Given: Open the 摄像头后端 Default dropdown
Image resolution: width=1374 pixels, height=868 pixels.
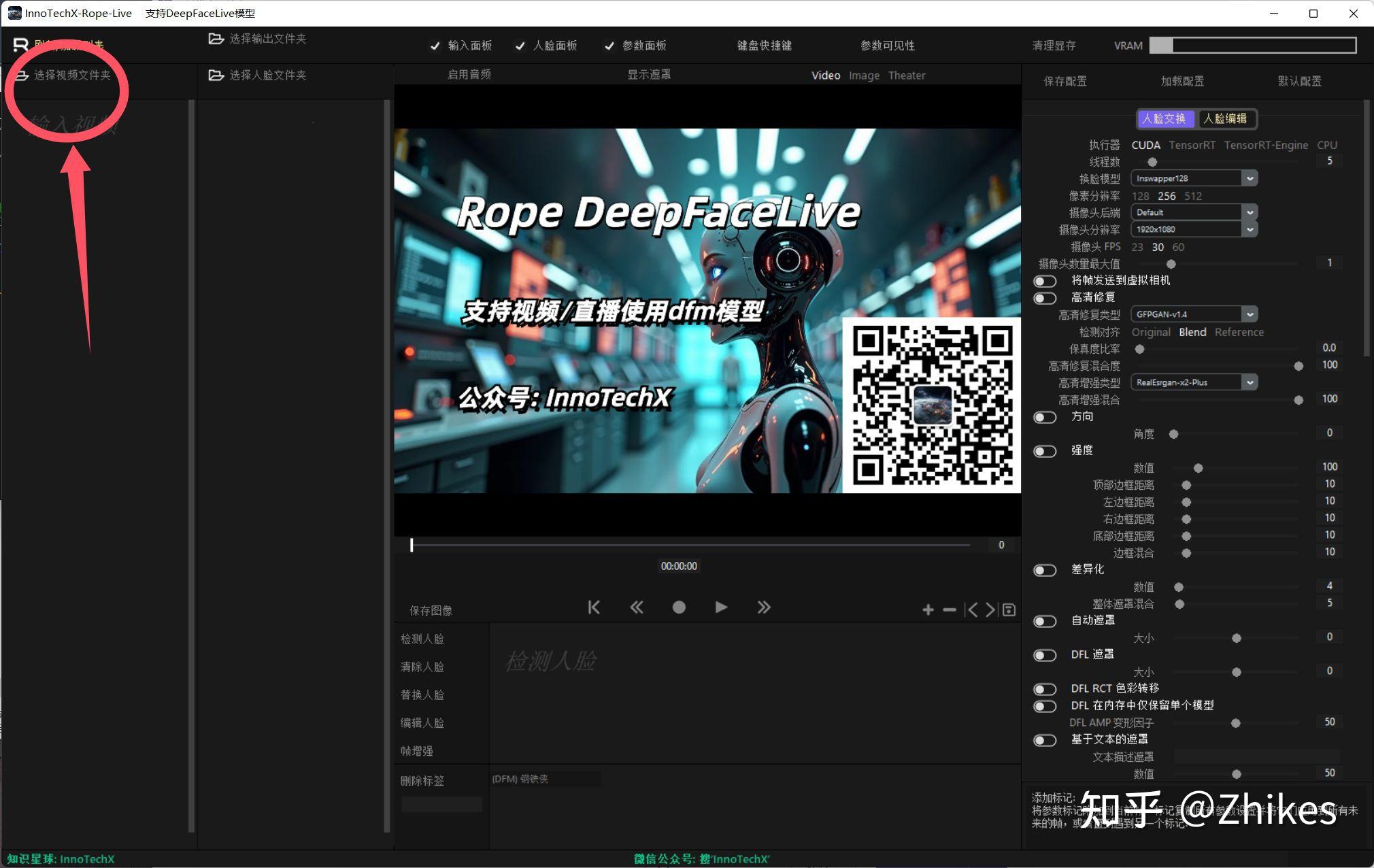Looking at the screenshot, I should point(1194,212).
